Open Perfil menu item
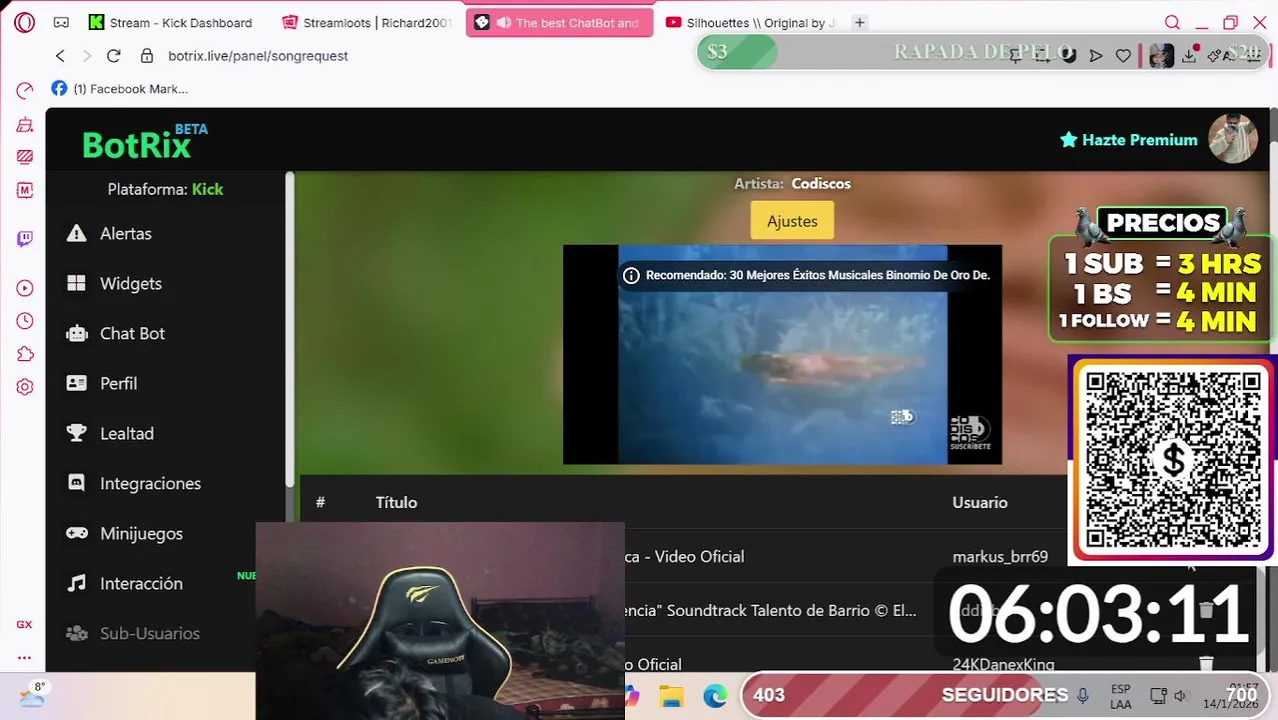Screen dimensions: 1278x720 tap(102, 383)
